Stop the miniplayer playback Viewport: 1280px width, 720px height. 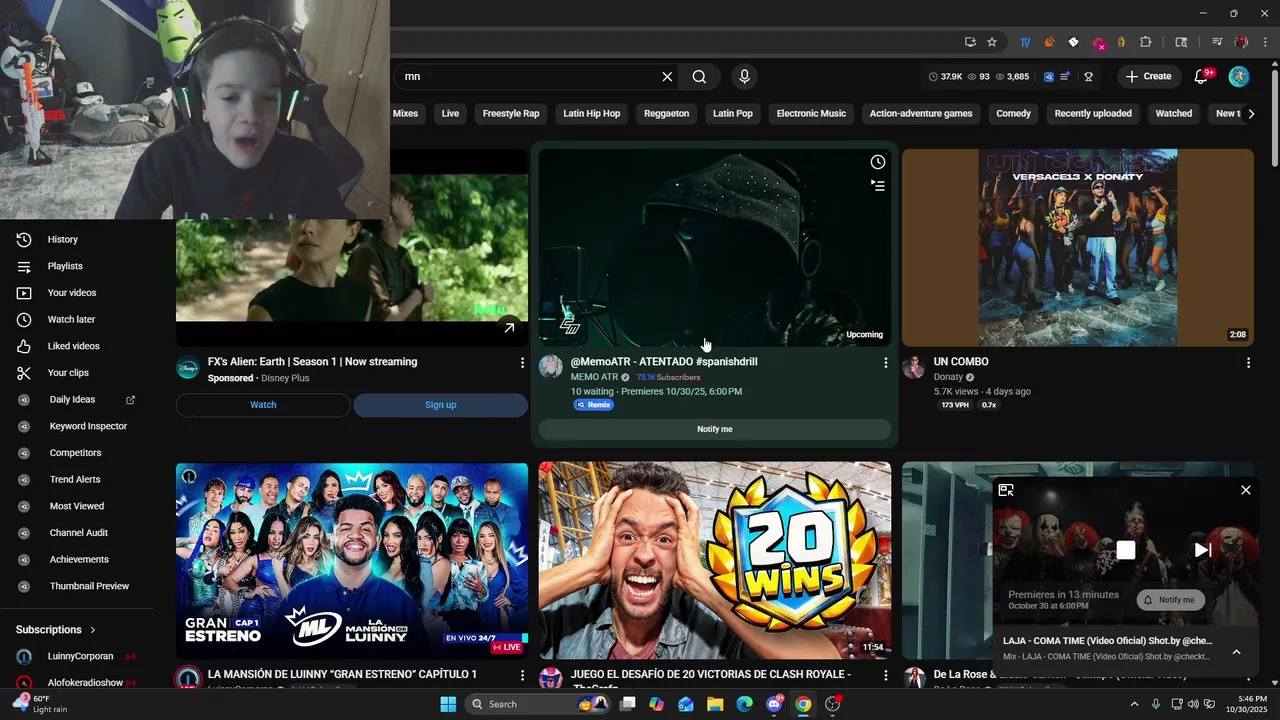[x=1126, y=550]
